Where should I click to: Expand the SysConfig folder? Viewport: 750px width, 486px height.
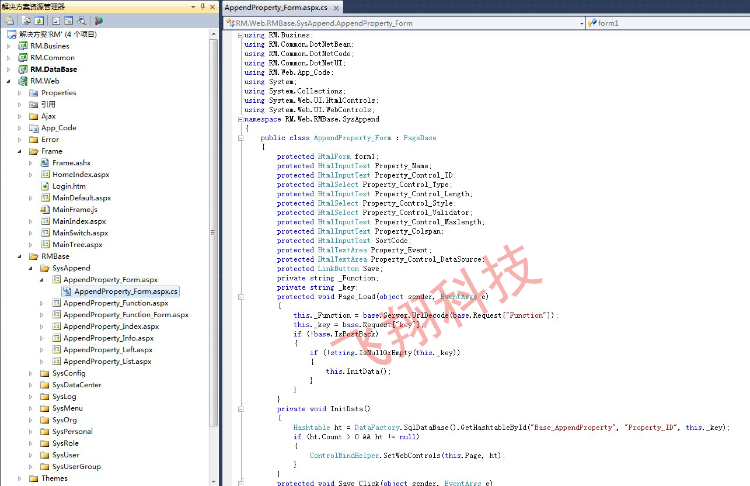(31, 373)
